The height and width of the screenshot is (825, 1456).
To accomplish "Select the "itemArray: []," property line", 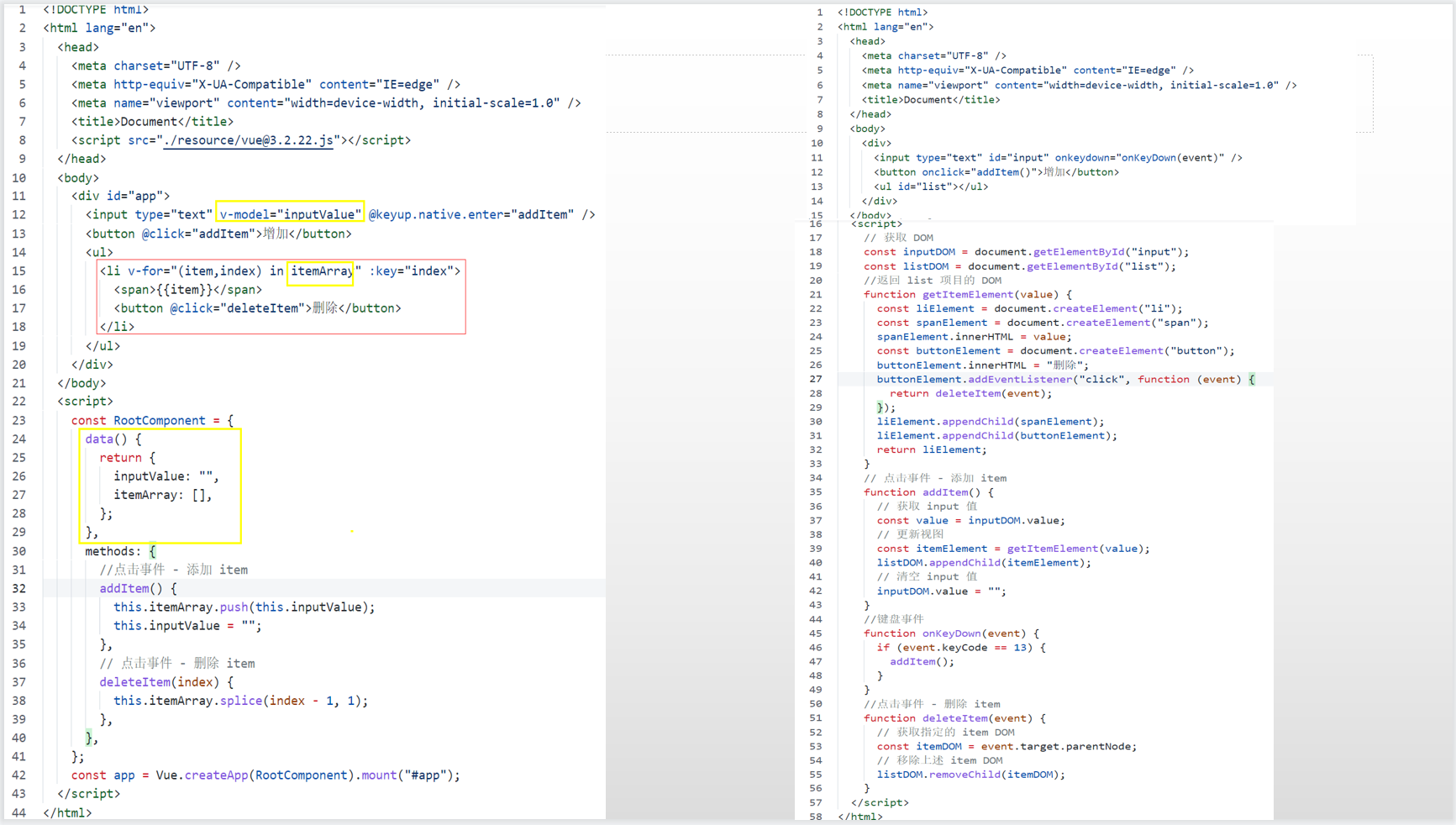I will [x=163, y=495].
